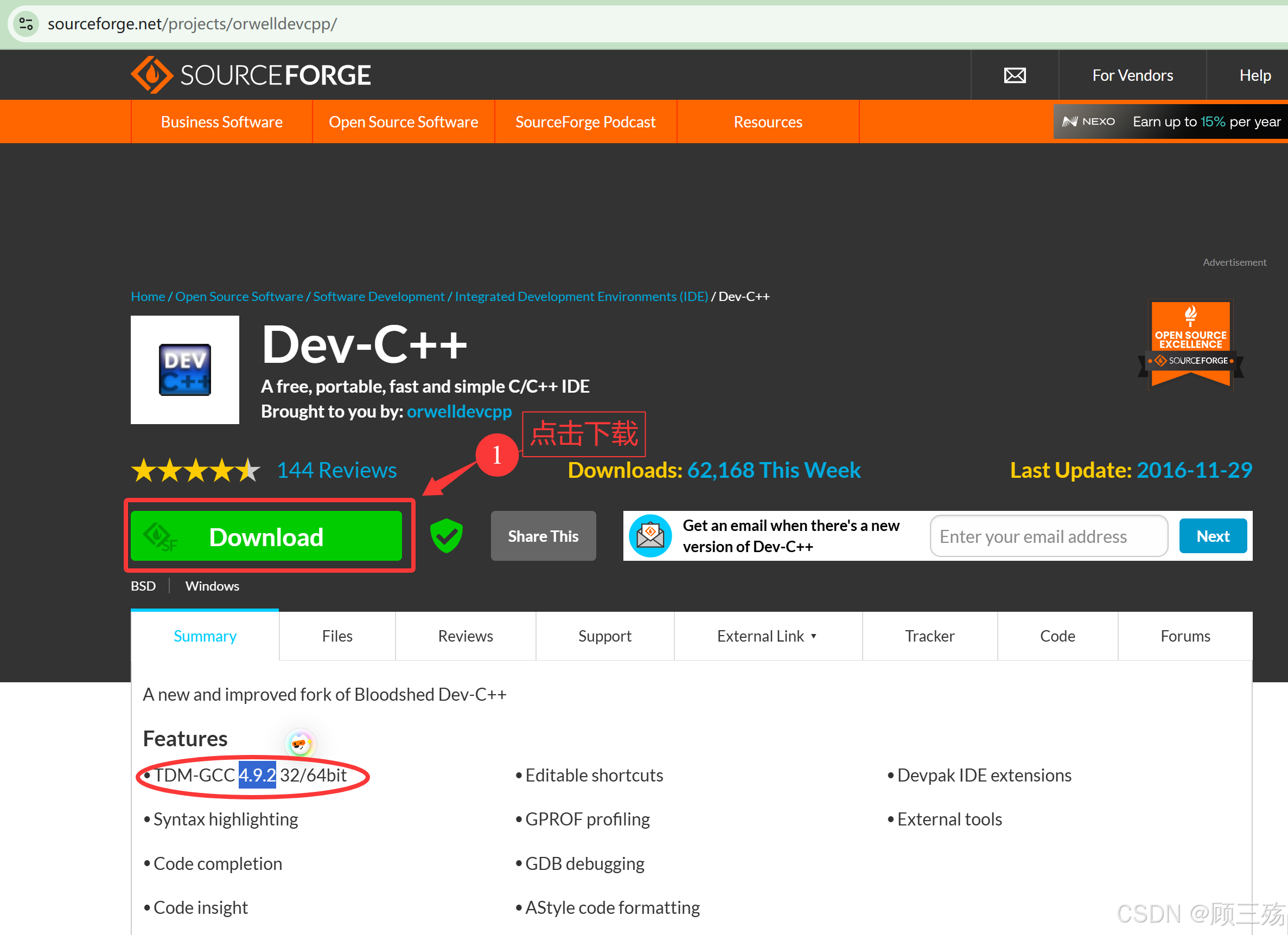Click the Dev-C++ project logo thumbnail
Image resolution: width=1288 pixels, height=935 pixels.
pos(184,369)
